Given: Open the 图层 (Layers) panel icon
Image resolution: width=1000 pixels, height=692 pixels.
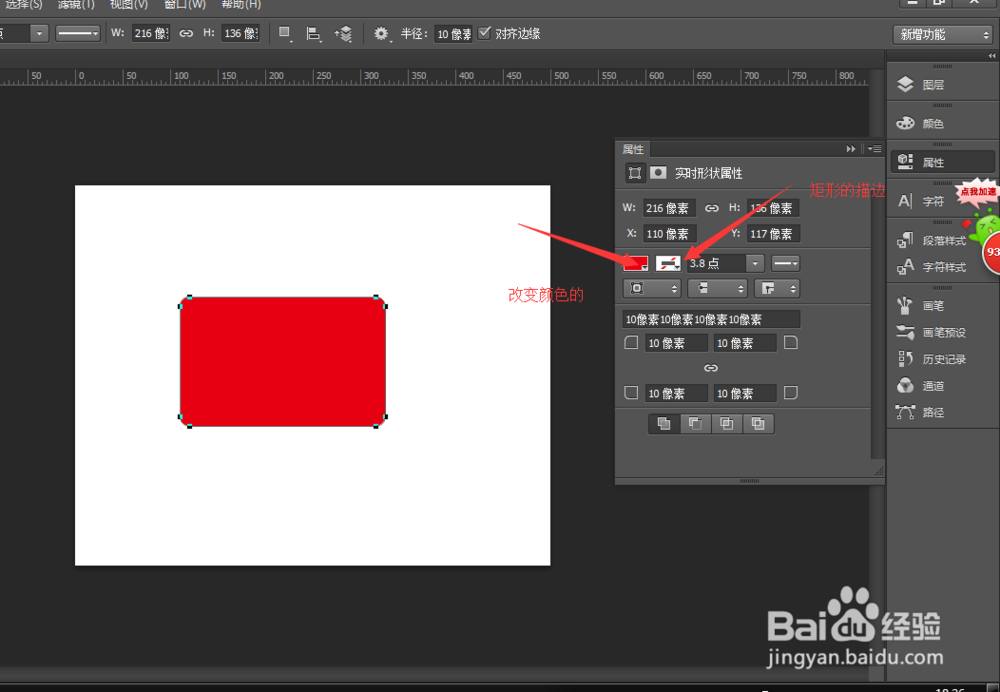Looking at the screenshot, I should coord(906,84).
